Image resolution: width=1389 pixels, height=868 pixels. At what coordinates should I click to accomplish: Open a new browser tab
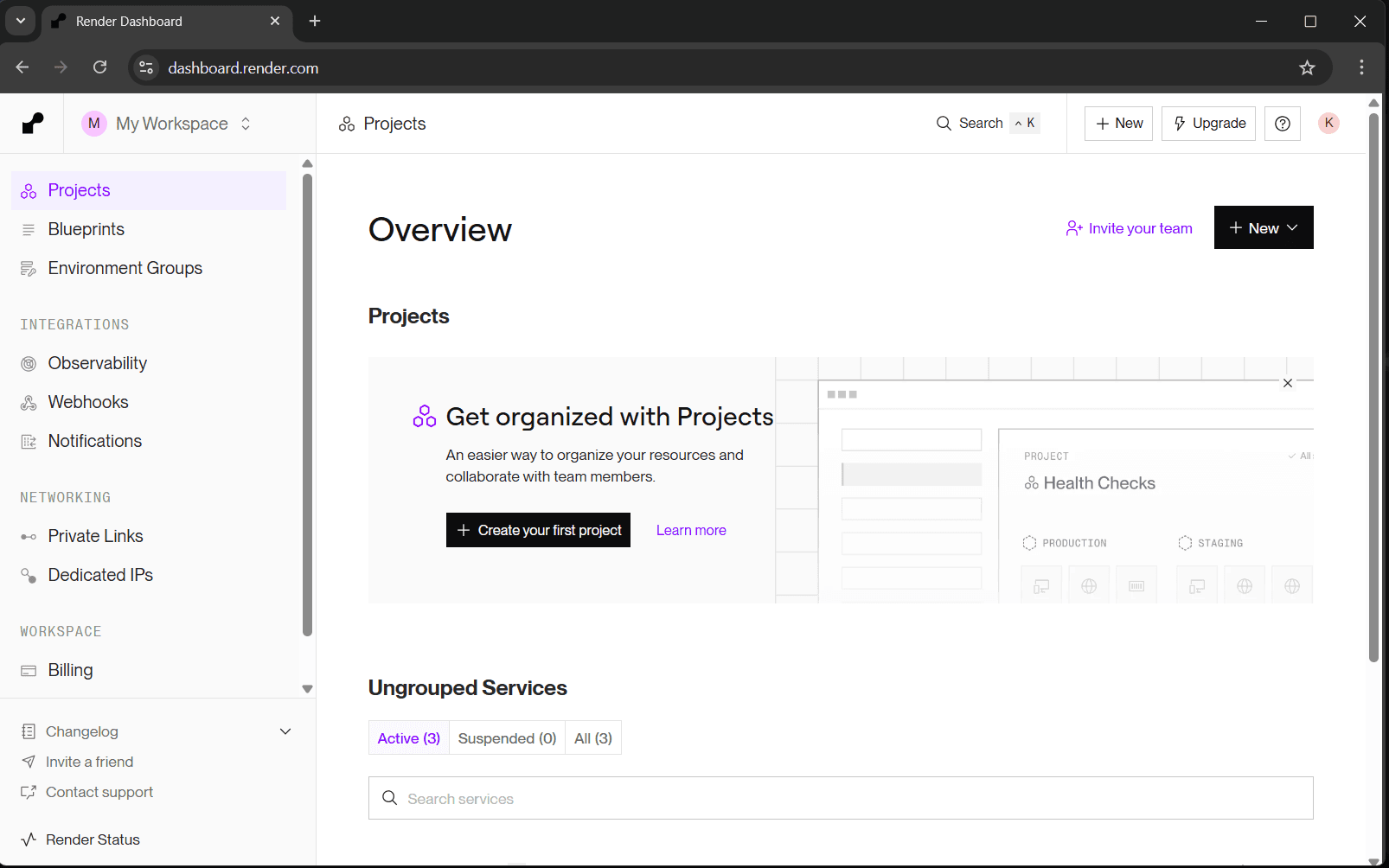[x=315, y=21]
